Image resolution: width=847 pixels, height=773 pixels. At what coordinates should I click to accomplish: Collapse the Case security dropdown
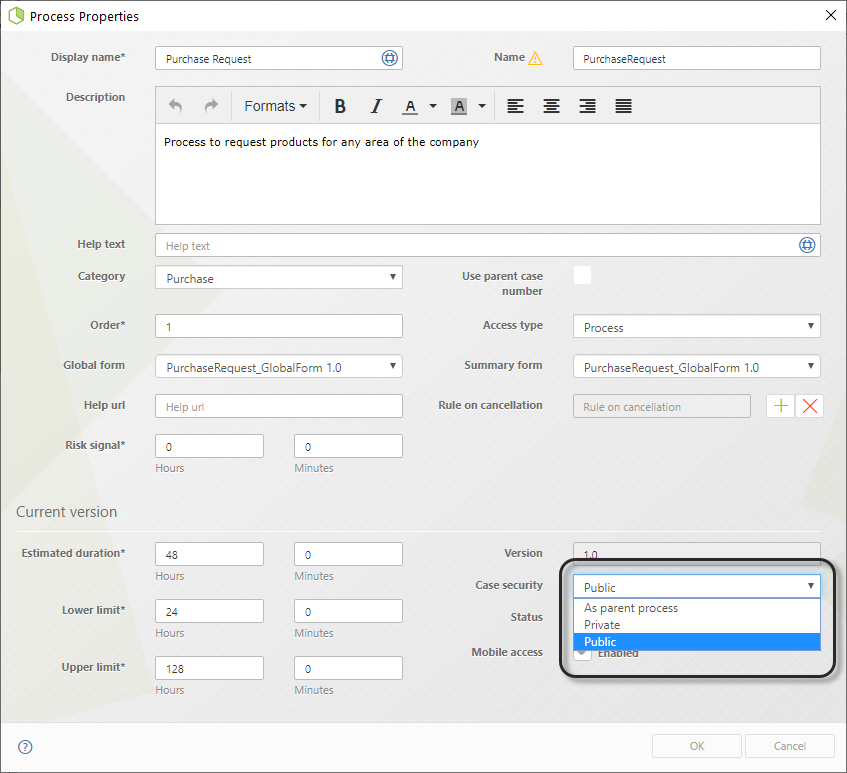(696, 586)
